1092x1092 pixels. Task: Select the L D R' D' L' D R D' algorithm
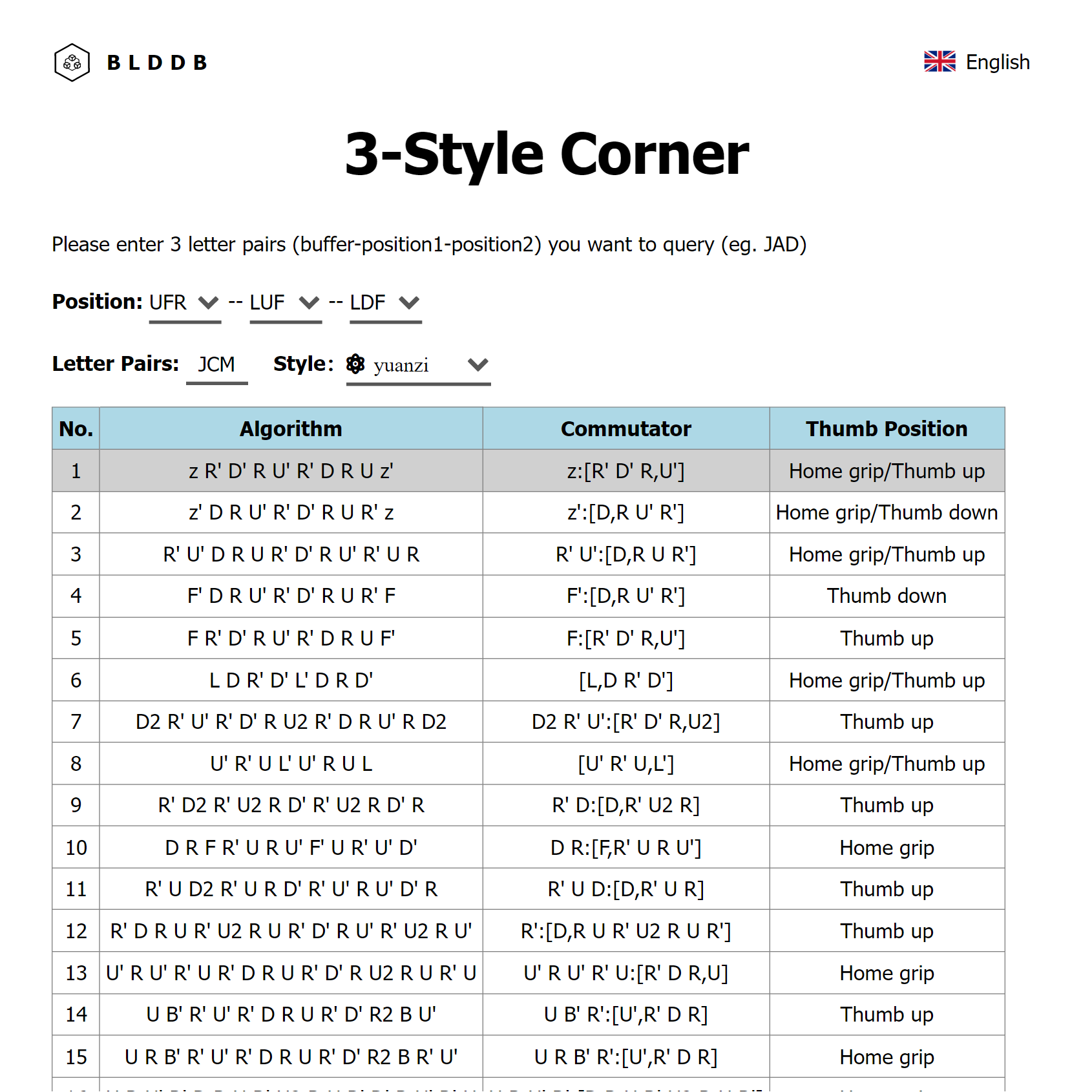[291, 680]
